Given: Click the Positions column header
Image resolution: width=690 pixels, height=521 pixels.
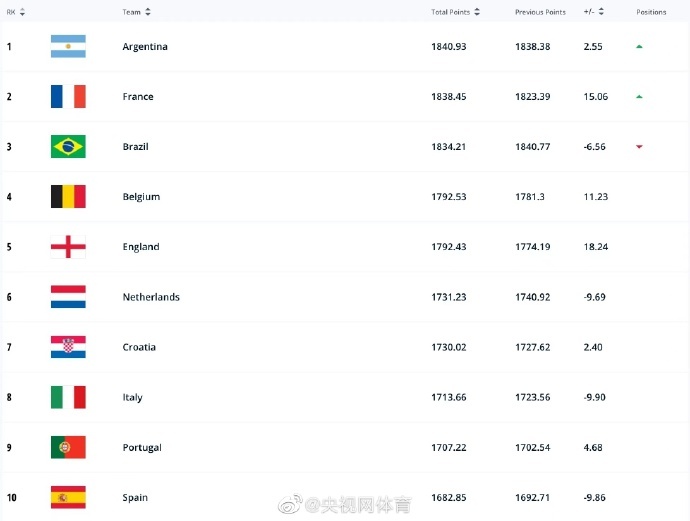Looking at the screenshot, I should point(651,12).
